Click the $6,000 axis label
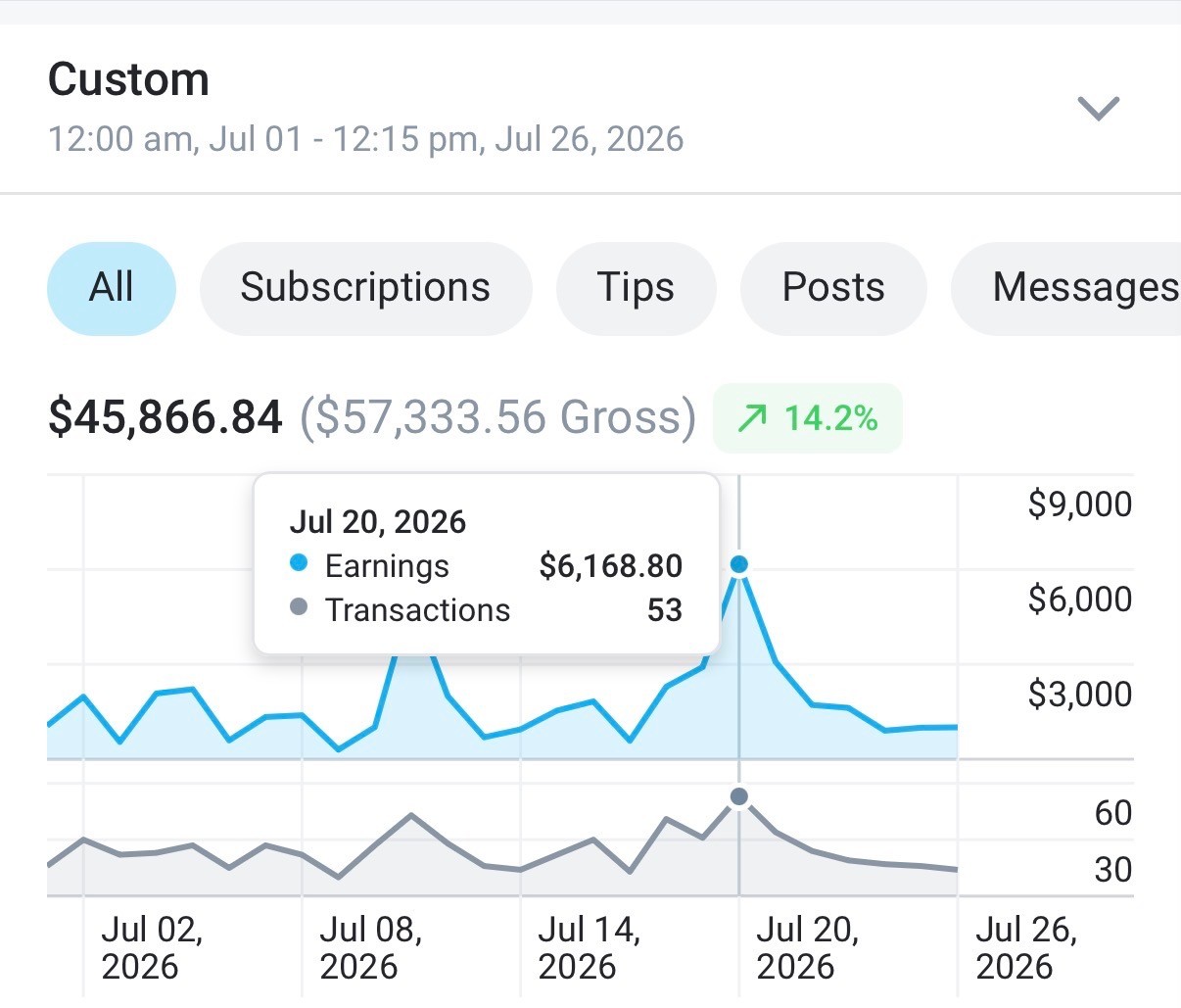The width and height of the screenshot is (1181, 1008). 1080,599
